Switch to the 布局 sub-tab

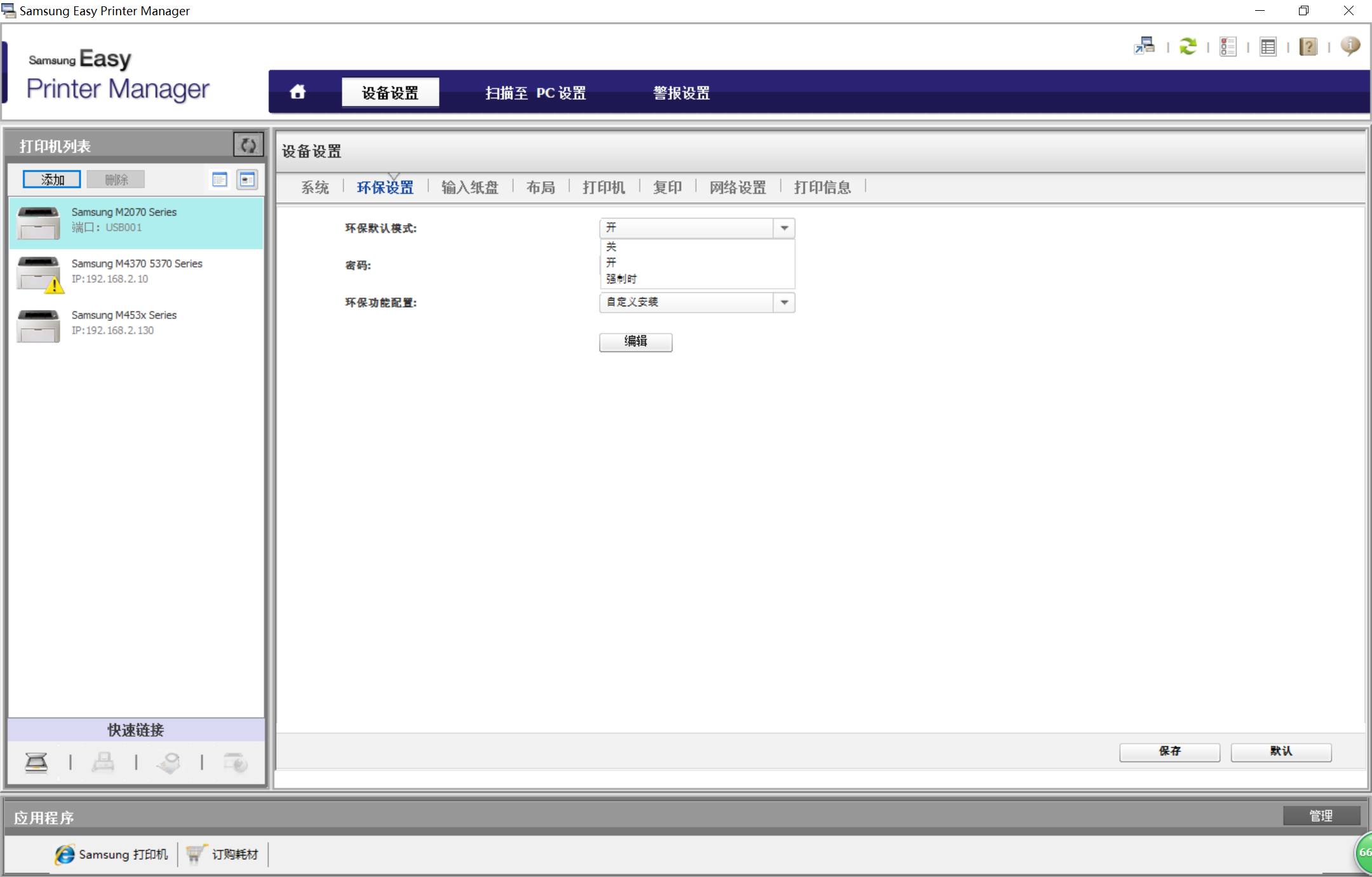click(x=541, y=187)
